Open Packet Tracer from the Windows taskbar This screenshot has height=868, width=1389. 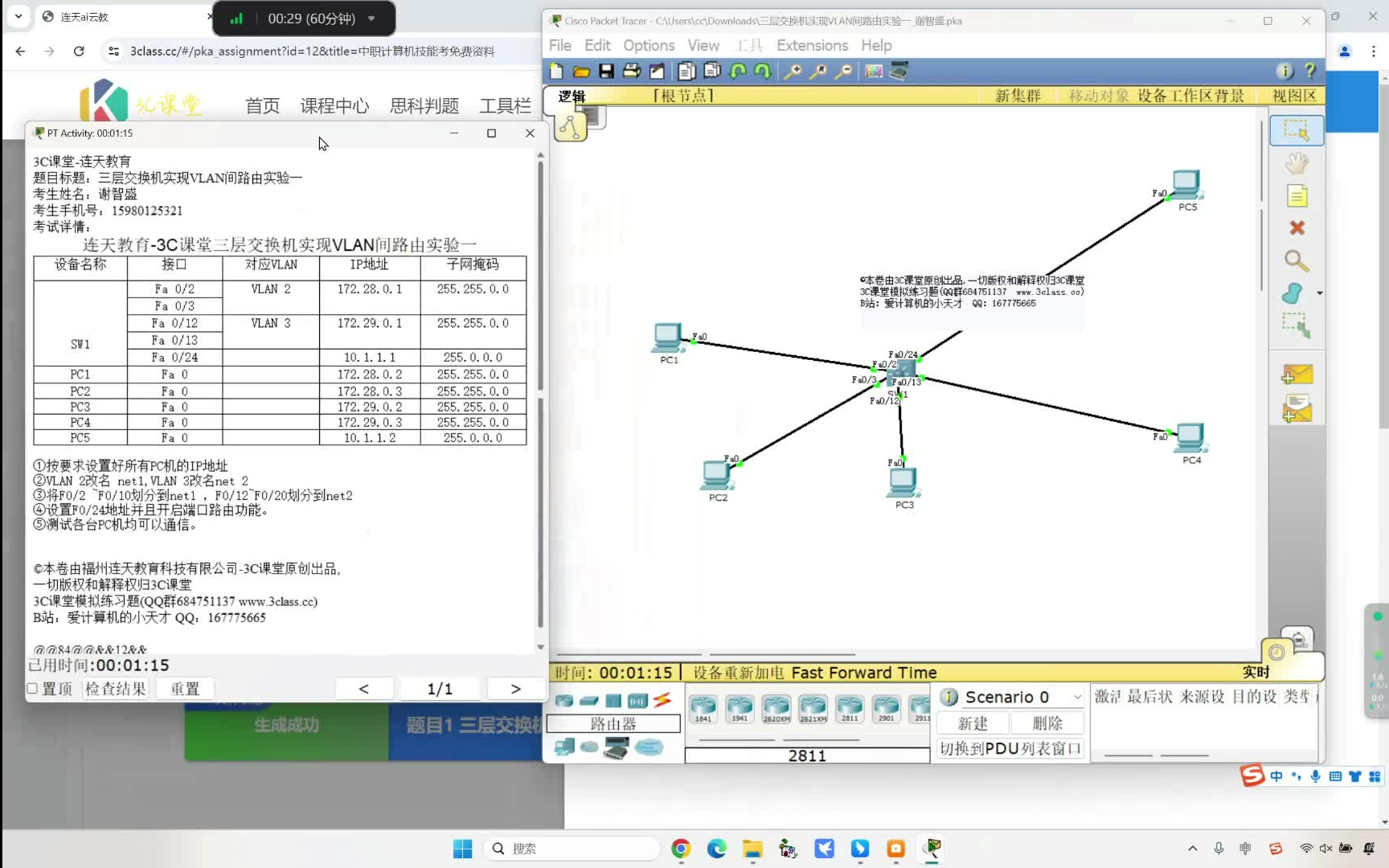[x=932, y=848]
